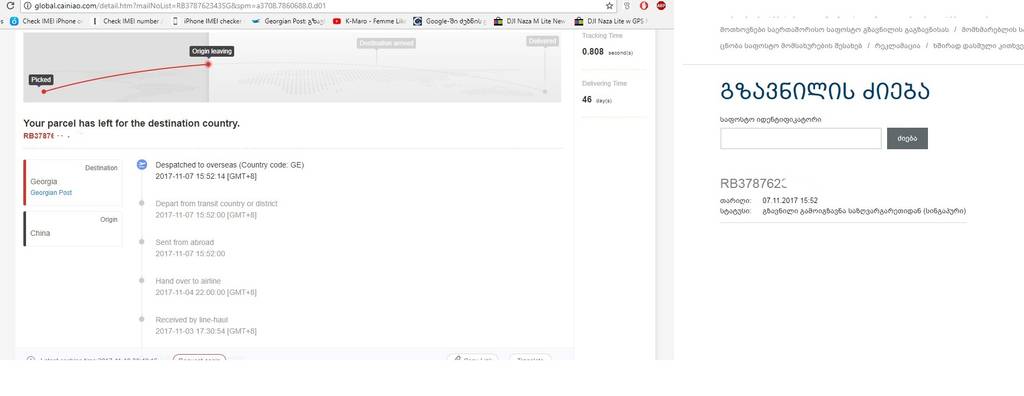Open the DJI Naza M Lite New bookmark
The image size is (1024, 396).
coord(530,21)
